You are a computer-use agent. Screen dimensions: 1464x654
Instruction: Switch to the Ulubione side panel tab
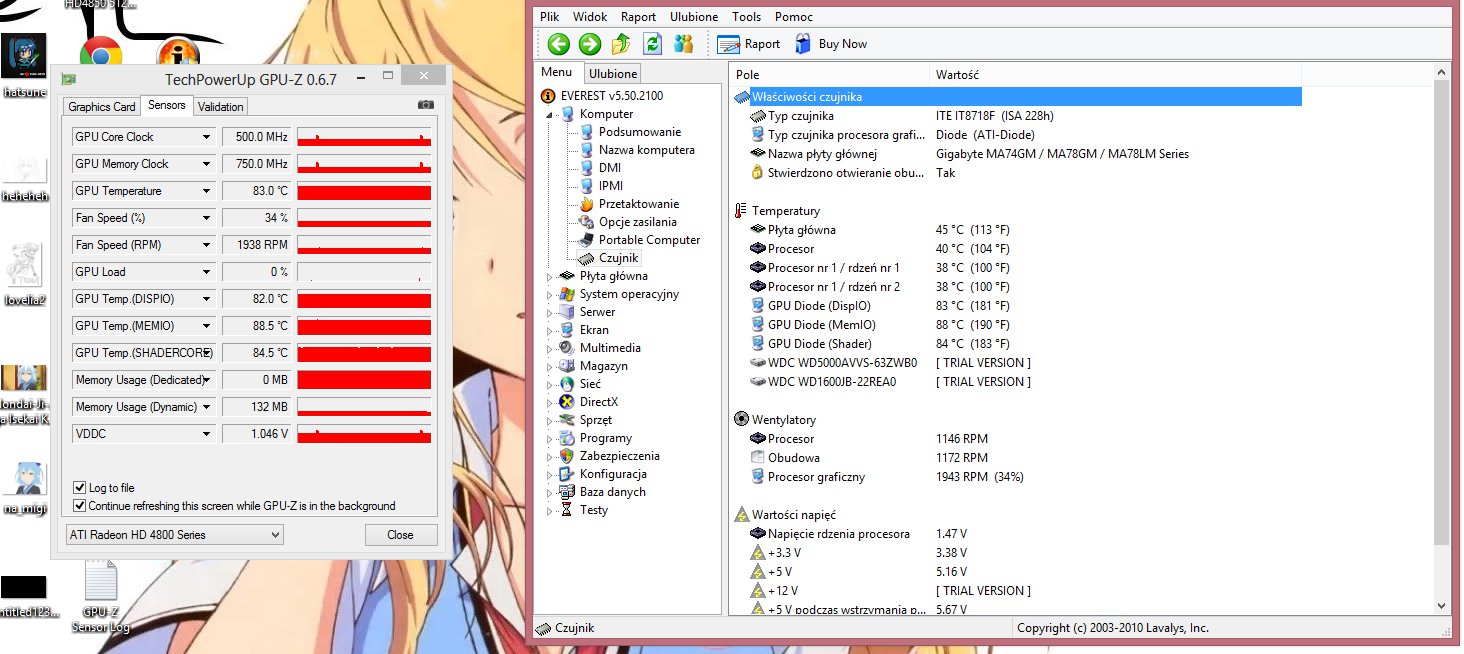click(613, 74)
